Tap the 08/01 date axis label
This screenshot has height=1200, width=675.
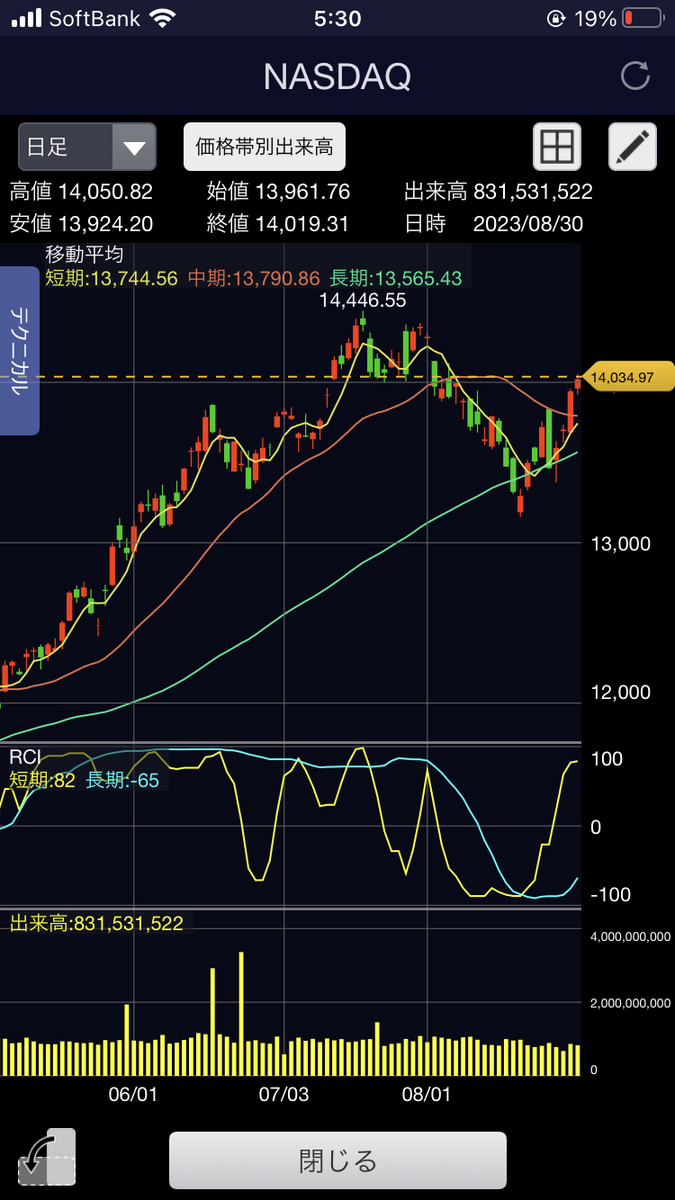tap(427, 1094)
